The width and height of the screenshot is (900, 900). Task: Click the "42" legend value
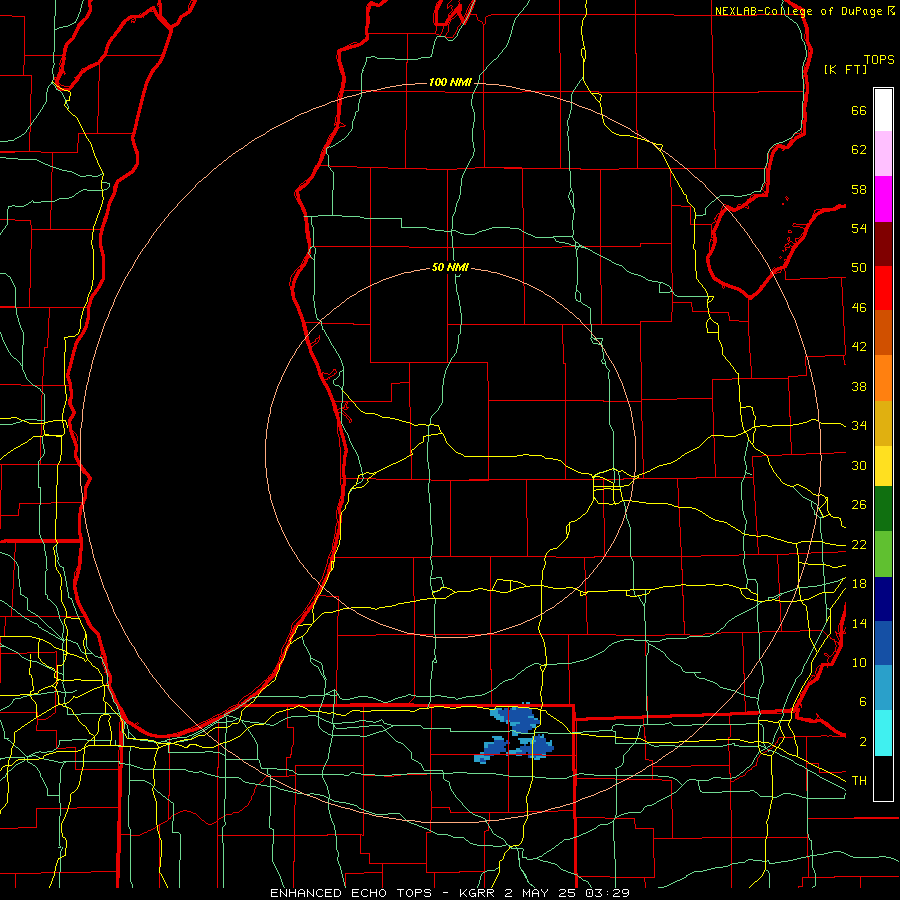pos(859,347)
